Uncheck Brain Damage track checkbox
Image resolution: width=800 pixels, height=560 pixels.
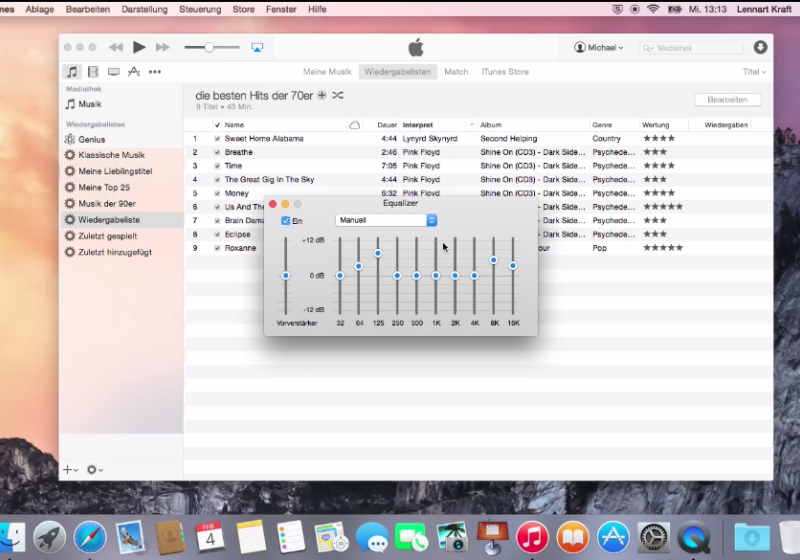pos(217,221)
